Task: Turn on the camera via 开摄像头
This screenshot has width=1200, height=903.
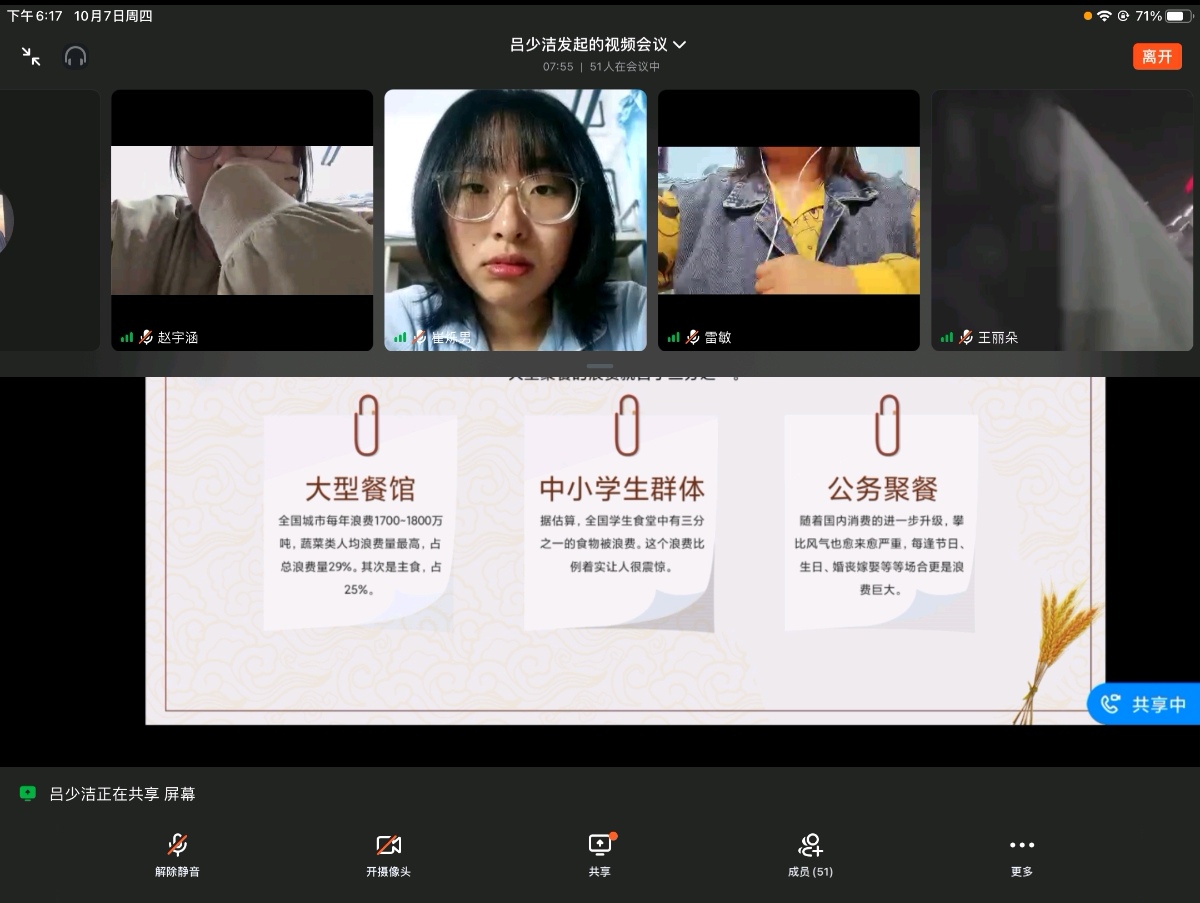Action: point(388,855)
